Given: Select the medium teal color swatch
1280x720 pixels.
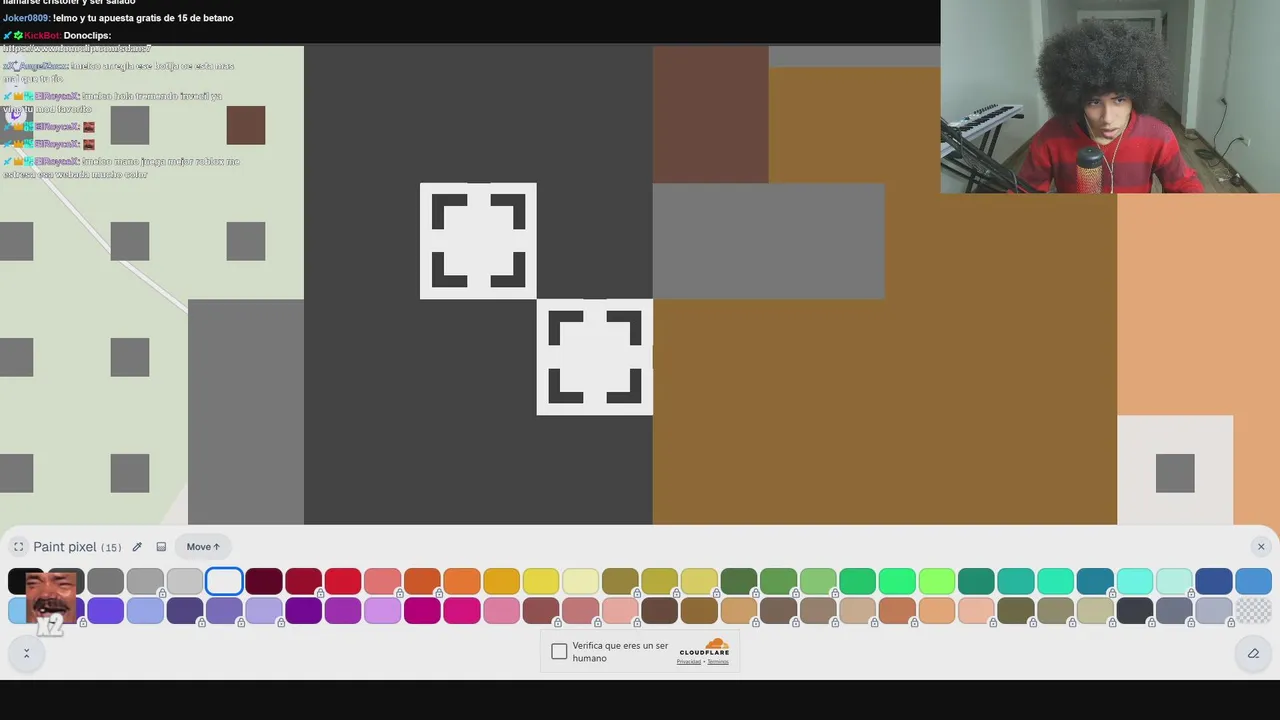Looking at the screenshot, I should pyautogui.click(x=1016, y=581).
